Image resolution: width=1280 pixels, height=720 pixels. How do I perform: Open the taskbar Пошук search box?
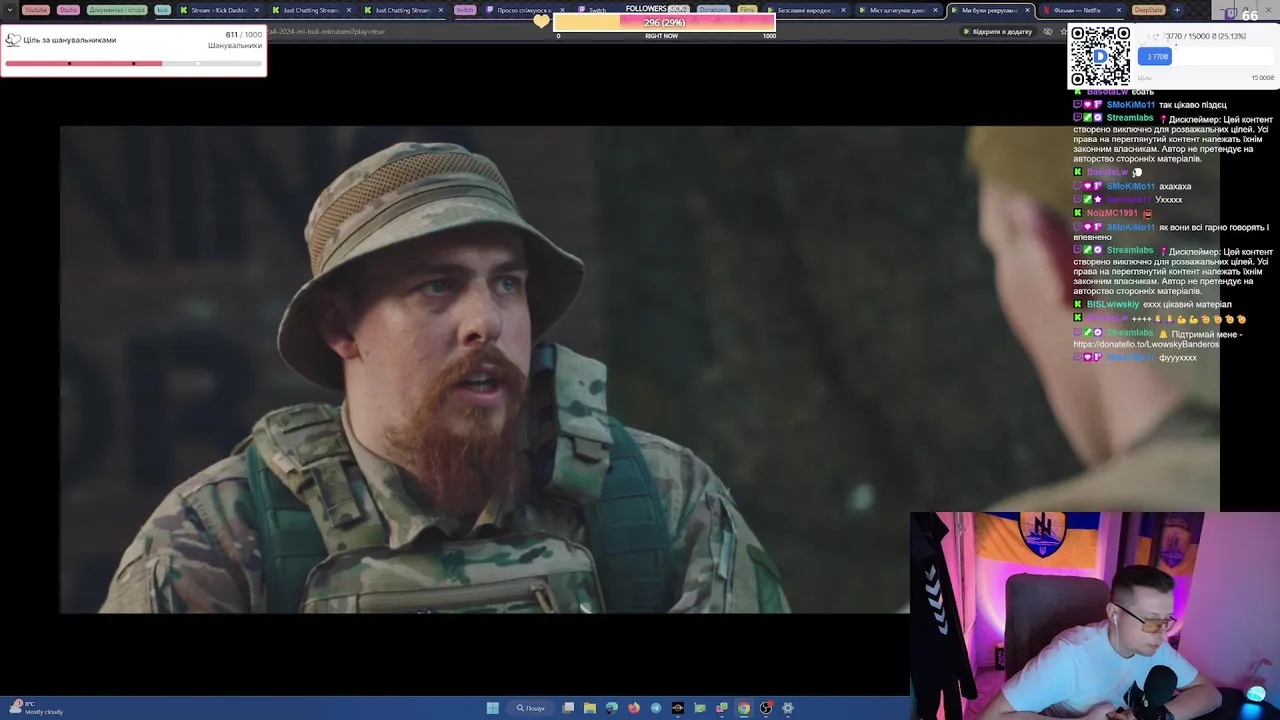[531, 708]
